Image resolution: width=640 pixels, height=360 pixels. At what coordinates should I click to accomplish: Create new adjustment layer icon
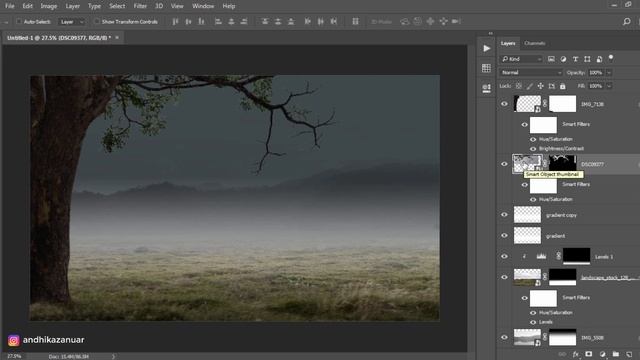602,354
